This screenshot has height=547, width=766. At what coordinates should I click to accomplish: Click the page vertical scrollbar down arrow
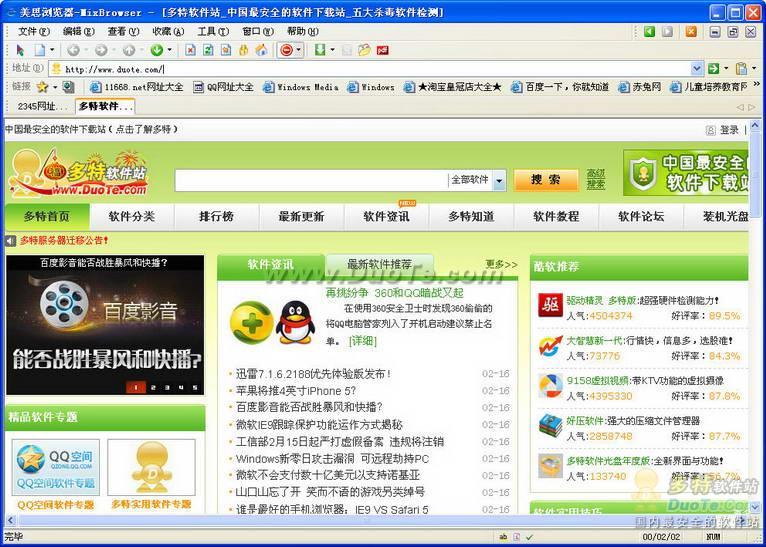pos(755,506)
